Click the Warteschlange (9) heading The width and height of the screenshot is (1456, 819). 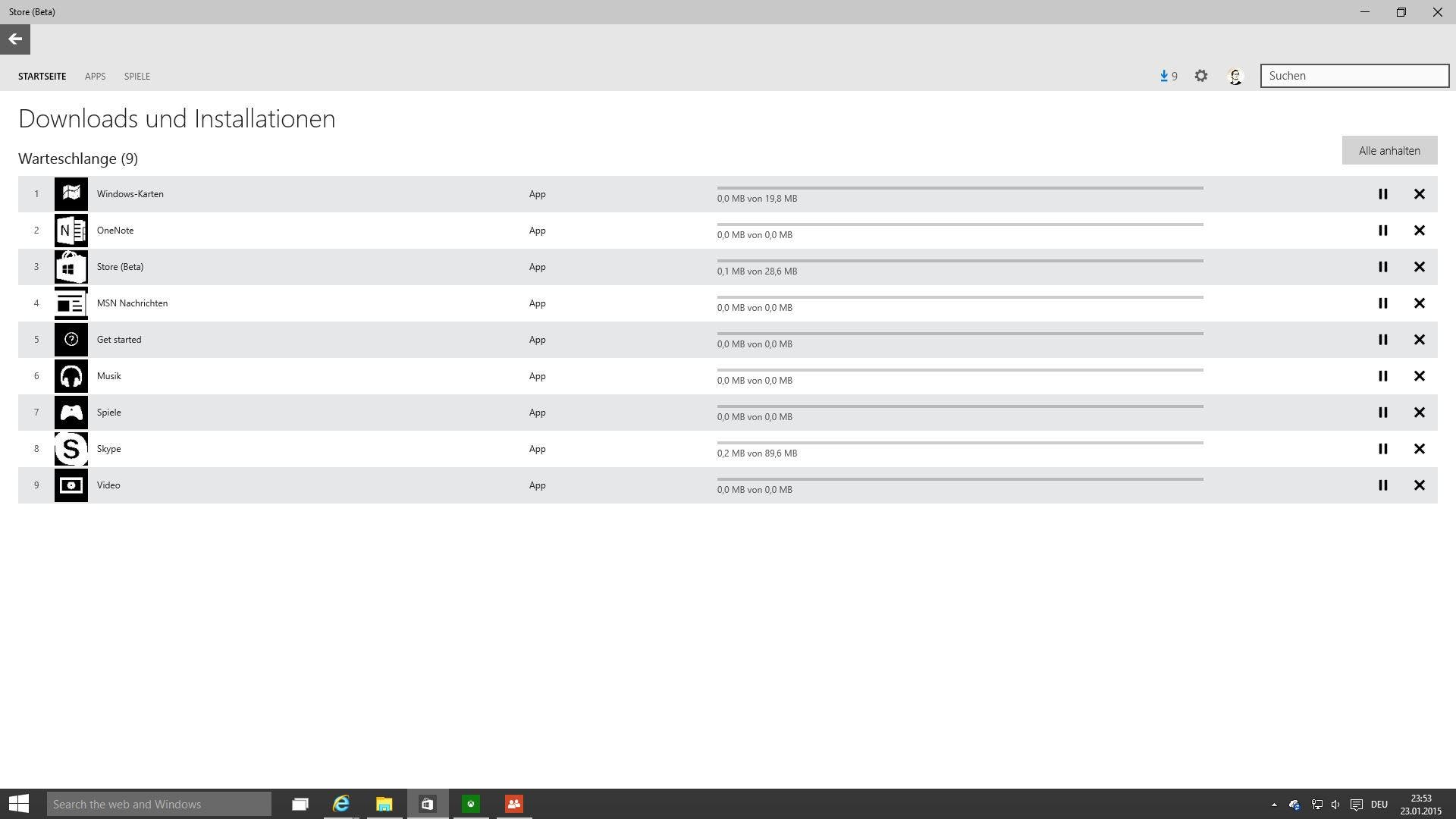[78, 158]
